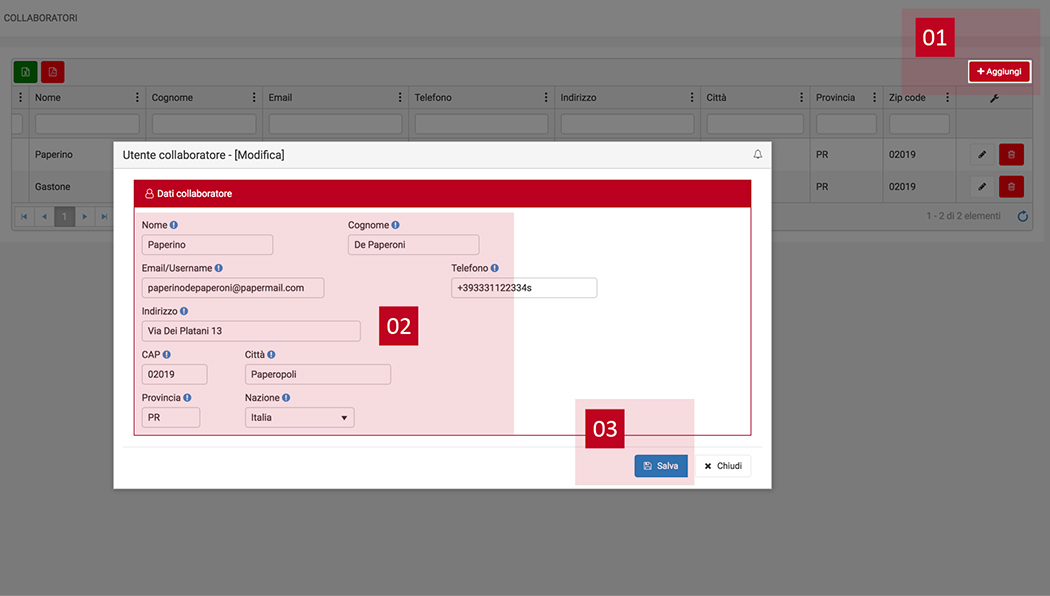The image size is (1050, 596).
Task: Click the Provincia column filter box
Action: 846,124
